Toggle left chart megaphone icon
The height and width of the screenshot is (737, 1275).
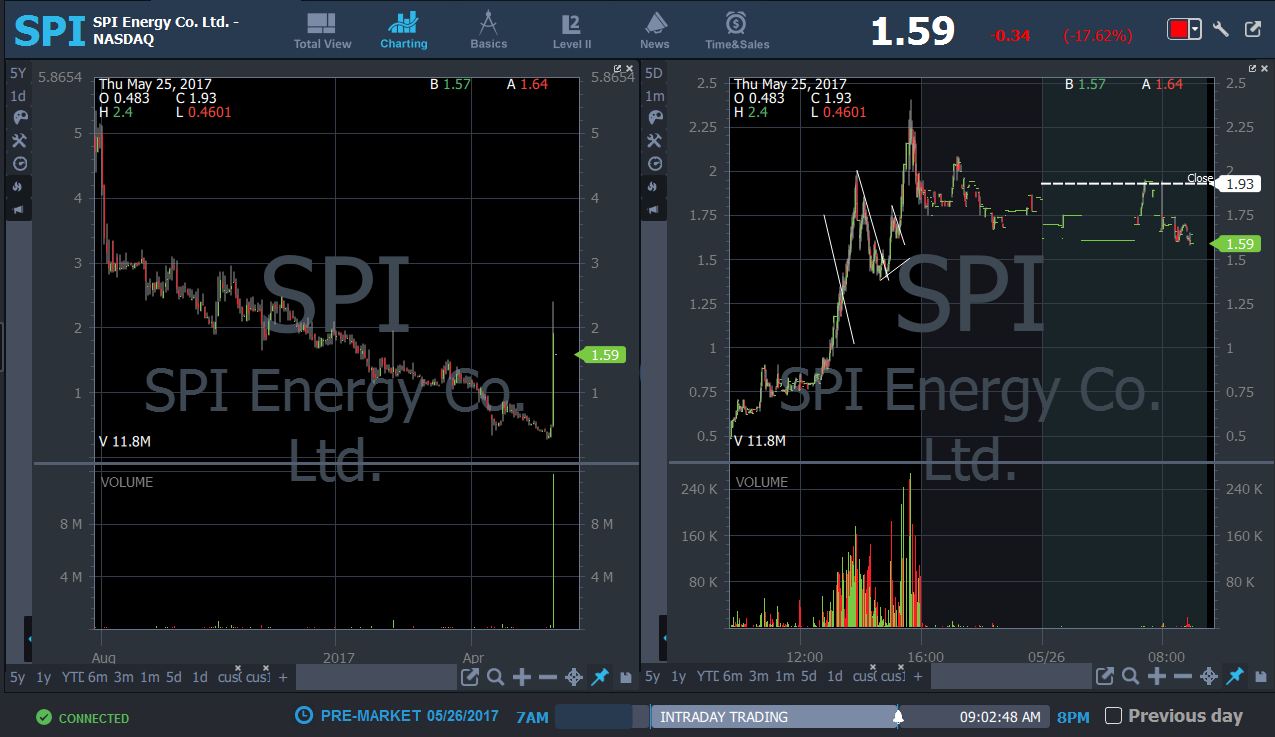[20, 209]
